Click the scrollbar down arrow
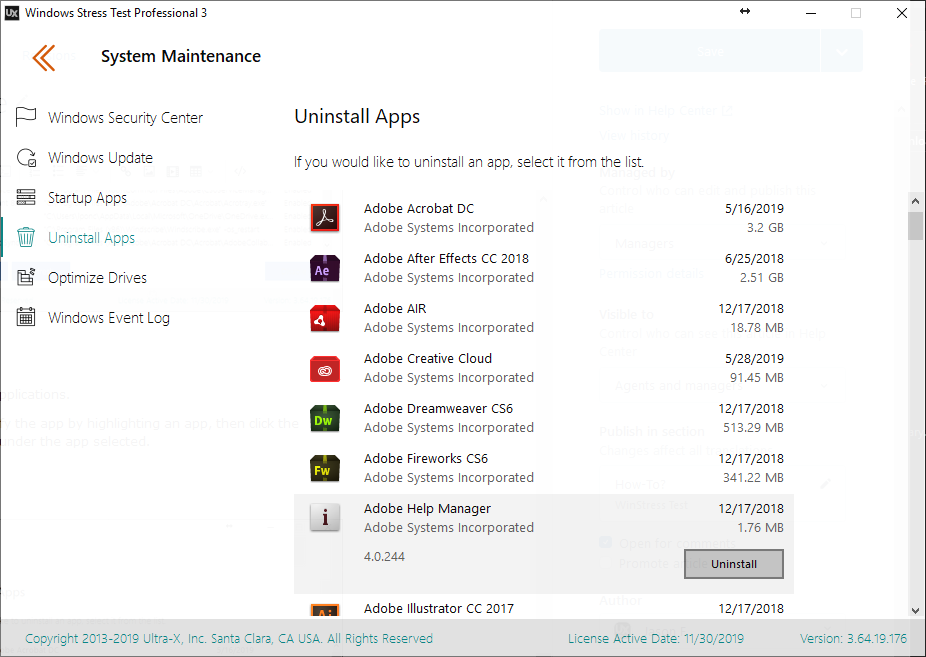Image resolution: width=926 pixels, height=657 pixels. coord(915,609)
